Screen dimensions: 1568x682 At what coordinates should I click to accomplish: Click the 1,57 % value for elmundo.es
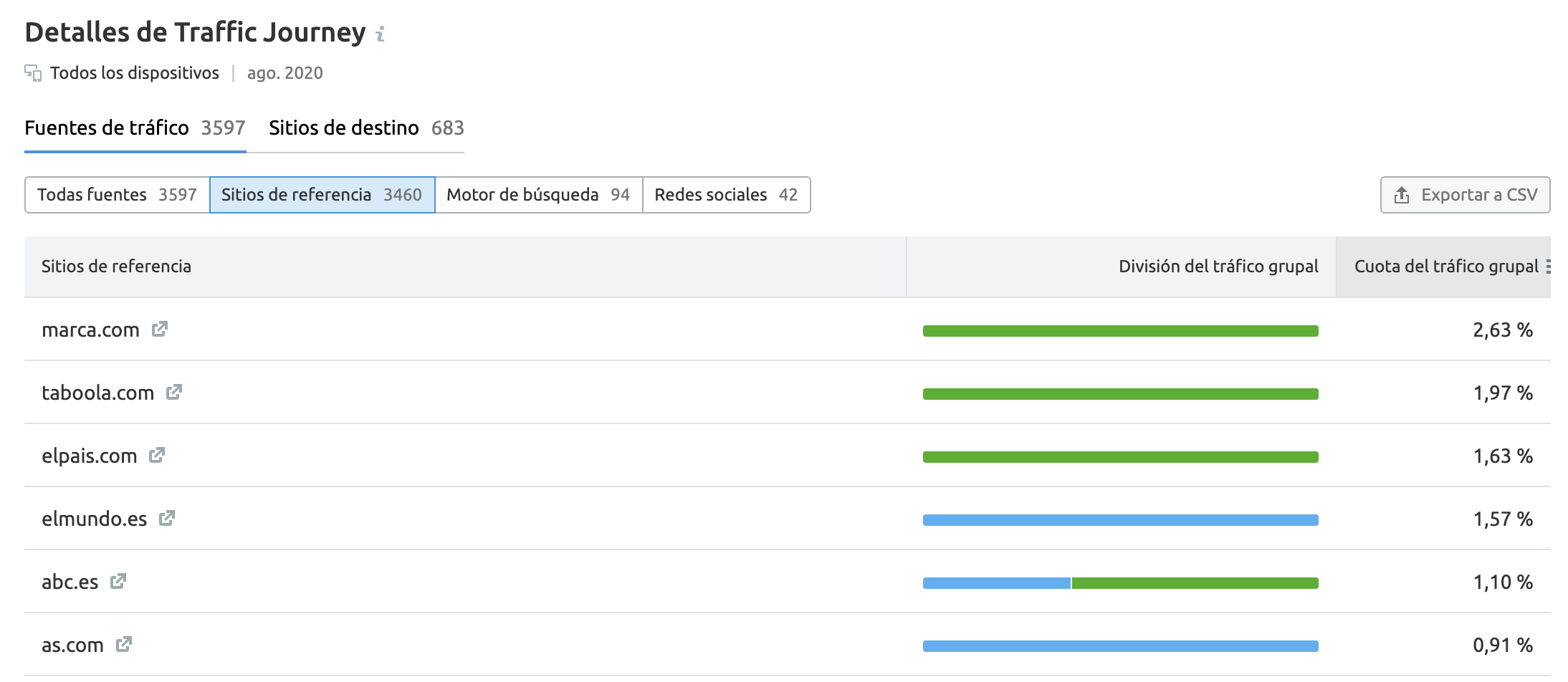pos(1503,519)
